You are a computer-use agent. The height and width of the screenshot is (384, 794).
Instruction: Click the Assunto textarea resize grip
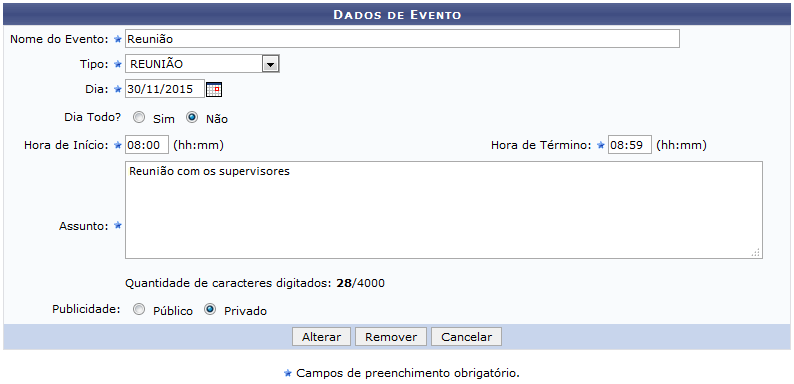pyautogui.click(x=756, y=252)
